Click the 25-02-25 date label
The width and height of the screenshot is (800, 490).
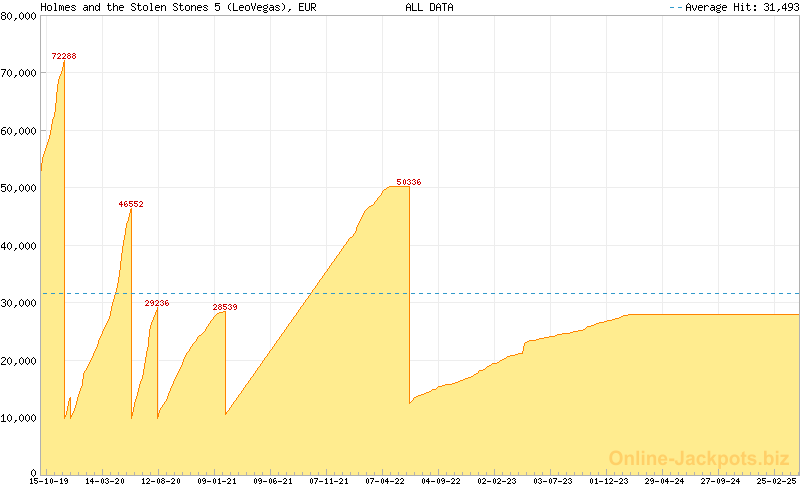click(x=776, y=481)
